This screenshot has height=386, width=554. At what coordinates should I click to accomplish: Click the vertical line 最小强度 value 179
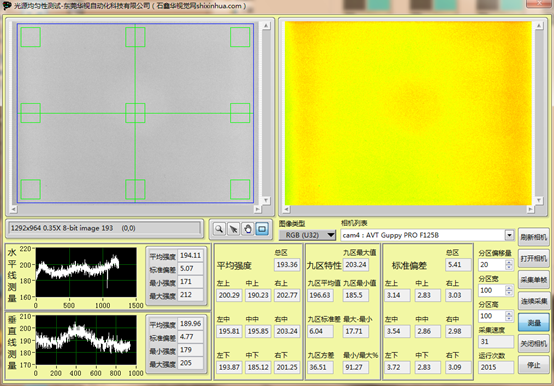pyautogui.click(x=190, y=350)
